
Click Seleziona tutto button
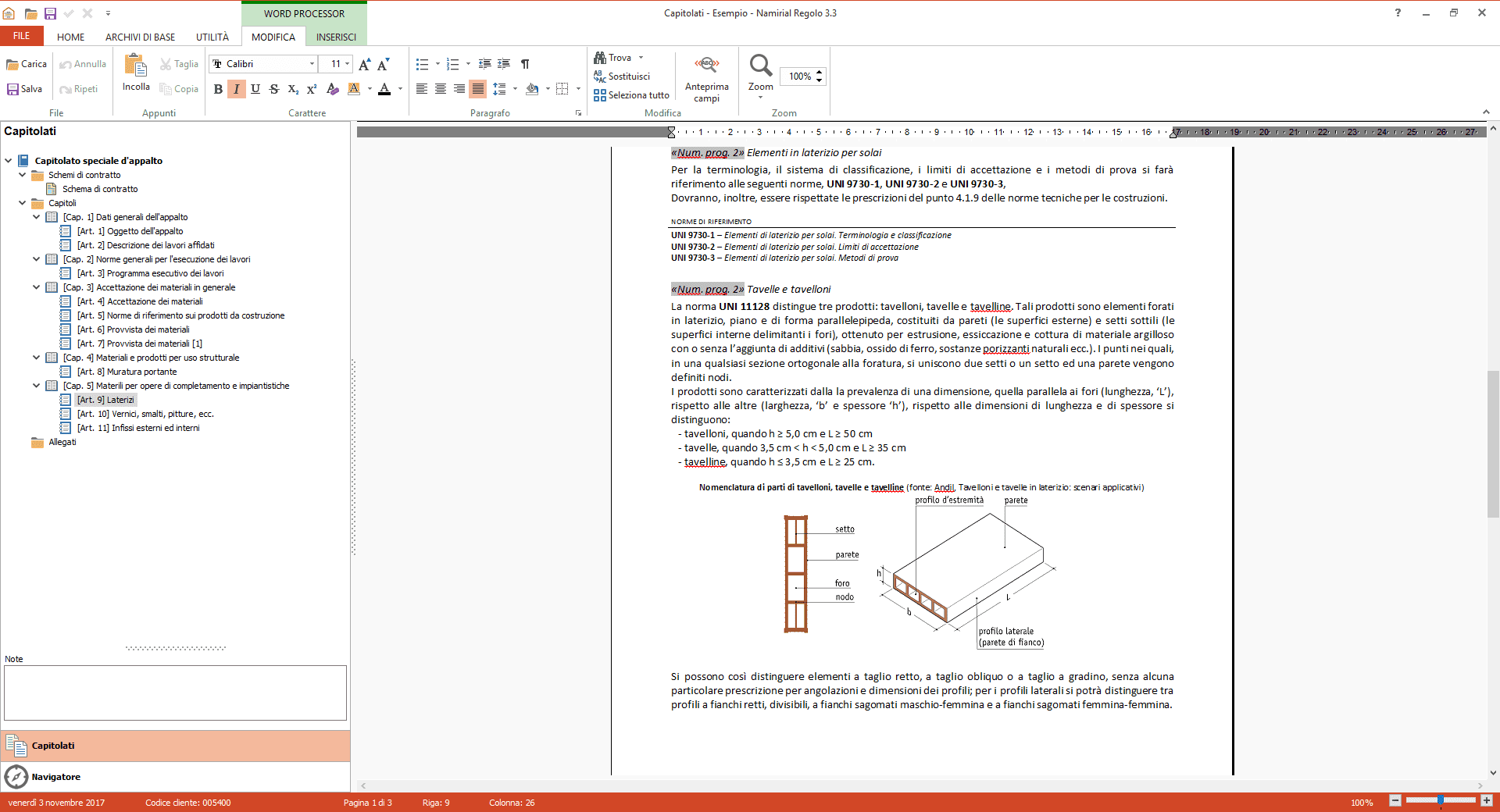631,95
